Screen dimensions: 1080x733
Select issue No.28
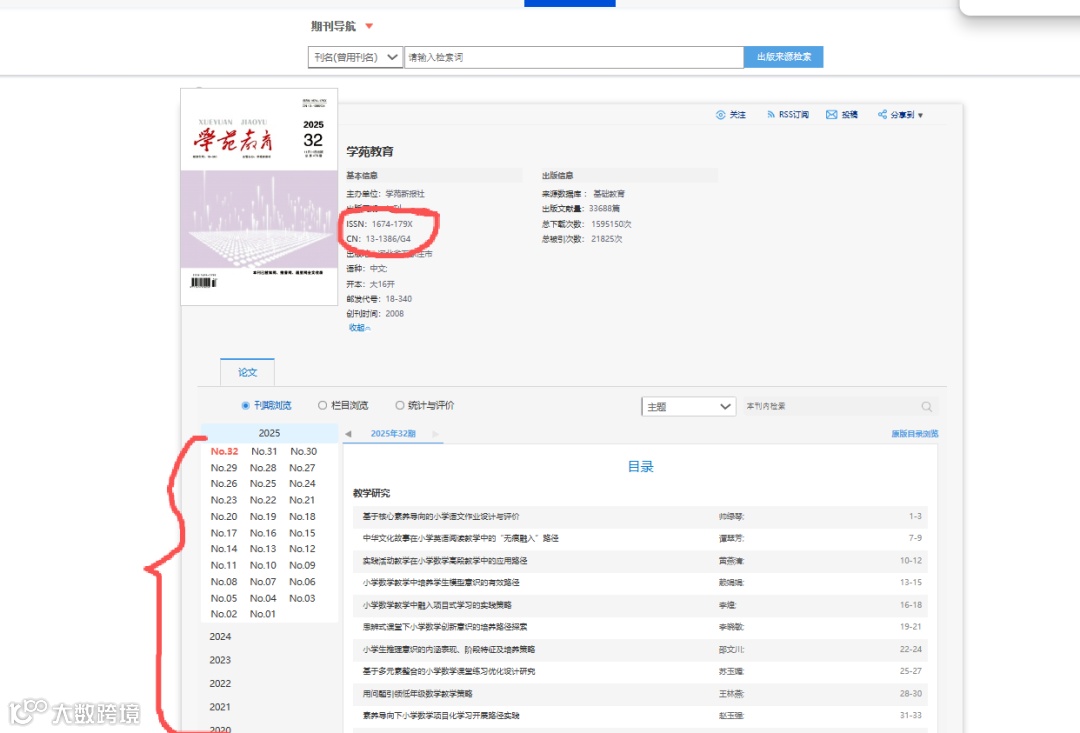pos(263,468)
